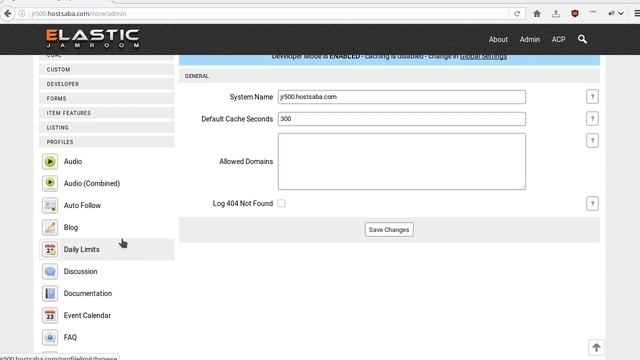Expand the Item Features sidebar category

pos(107,113)
